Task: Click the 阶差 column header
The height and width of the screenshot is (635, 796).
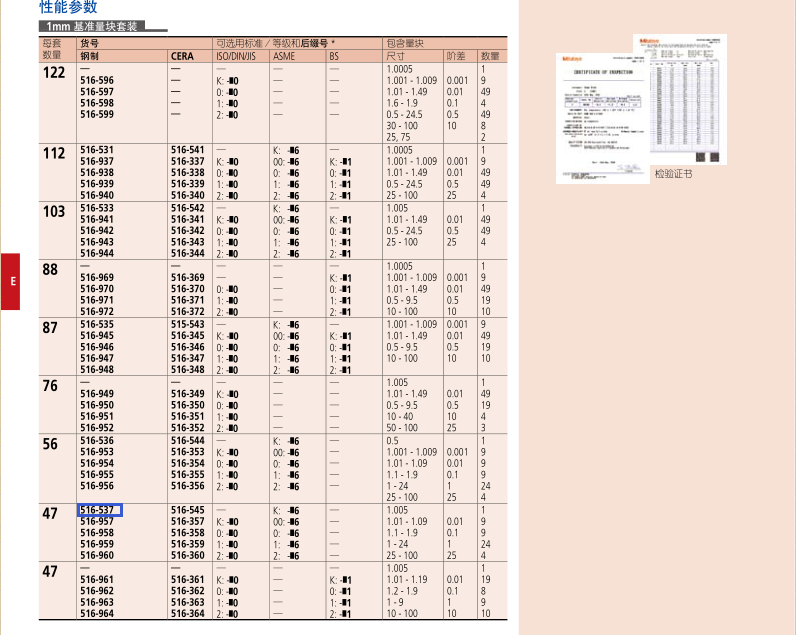Action: [x=456, y=56]
